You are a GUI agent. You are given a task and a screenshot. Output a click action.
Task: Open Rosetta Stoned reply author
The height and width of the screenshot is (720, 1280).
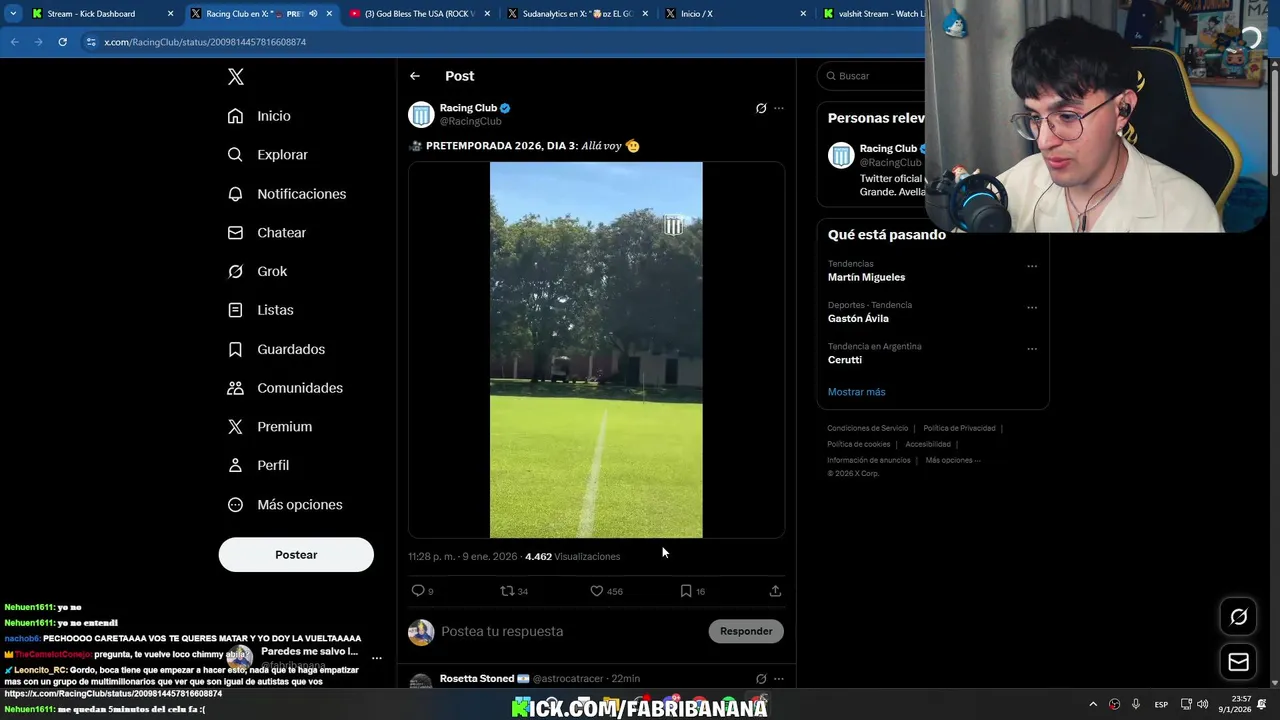coord(477,678)
